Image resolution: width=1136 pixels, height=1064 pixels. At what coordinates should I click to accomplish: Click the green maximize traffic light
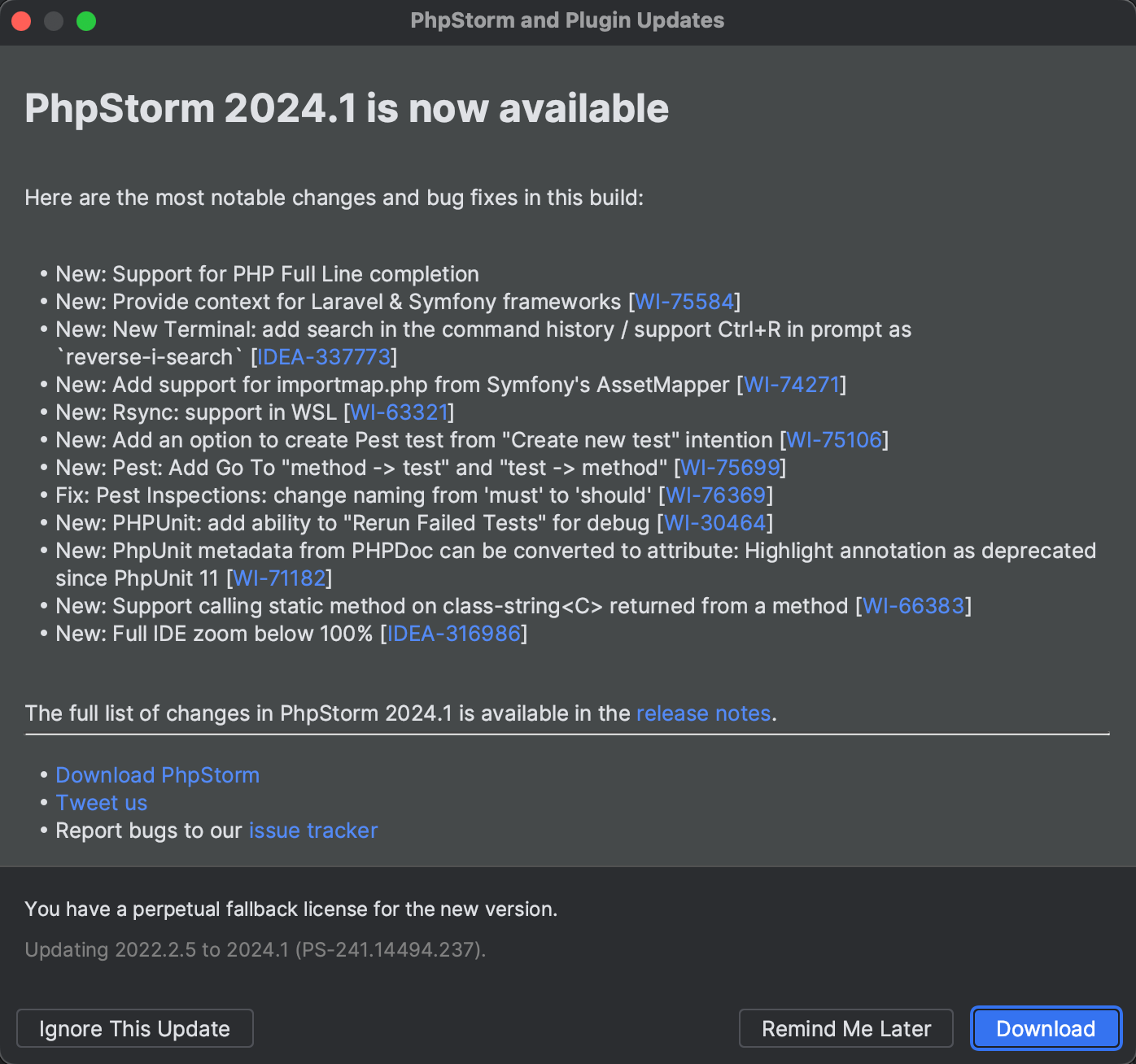pyautogui.click(x=85, y=20)
